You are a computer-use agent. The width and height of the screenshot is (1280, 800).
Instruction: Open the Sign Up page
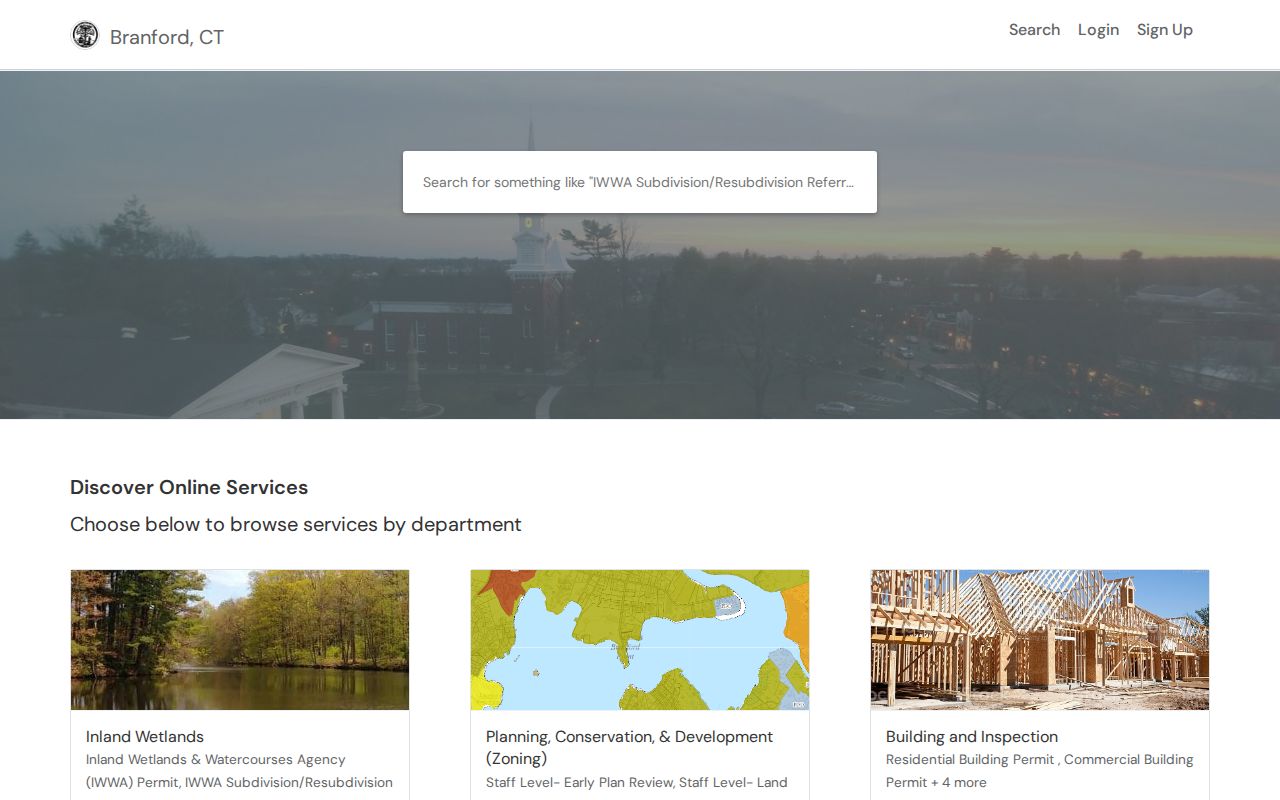[x=1165, y=30]
